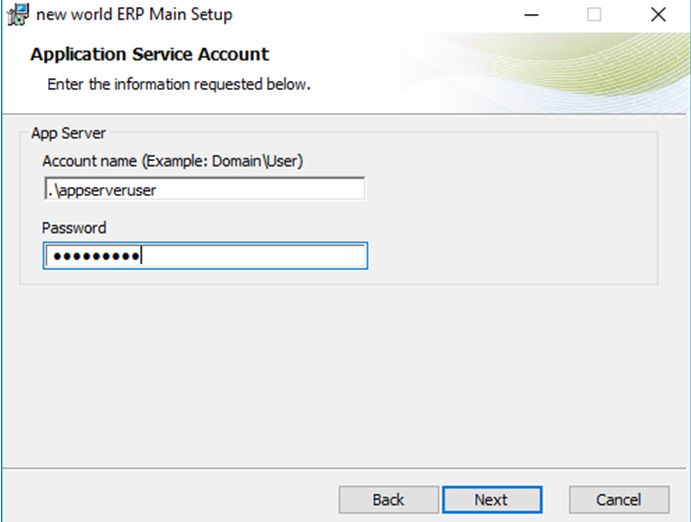The image size is (691, 522).
Task: Click the Next button
Action: tap(492, 500)
